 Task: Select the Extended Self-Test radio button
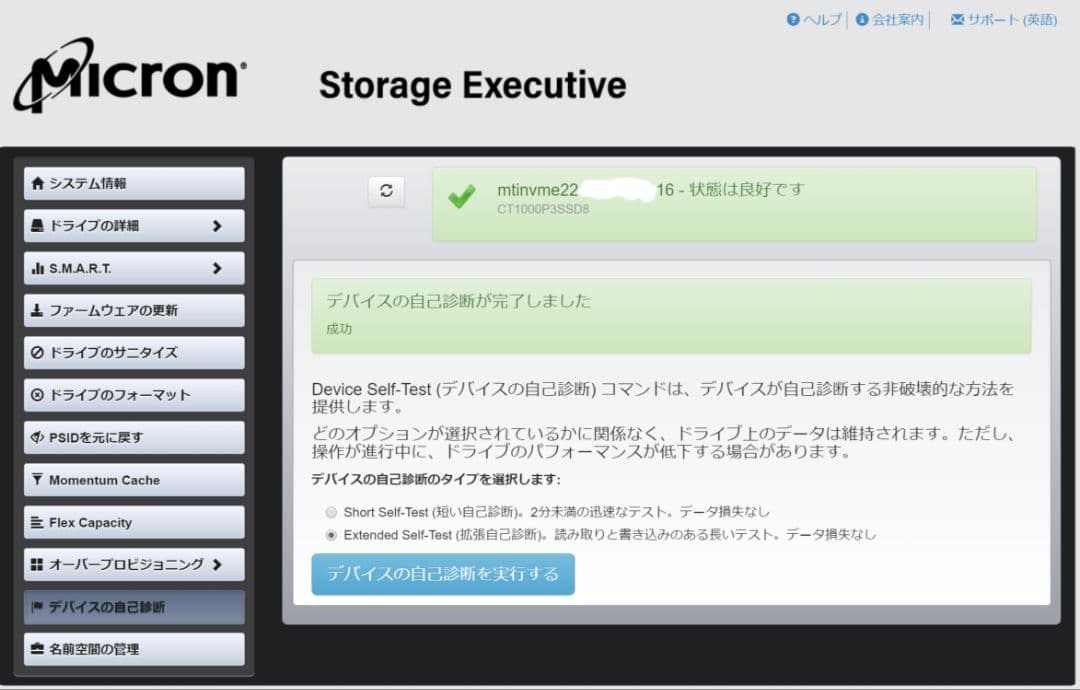[331, 535]
